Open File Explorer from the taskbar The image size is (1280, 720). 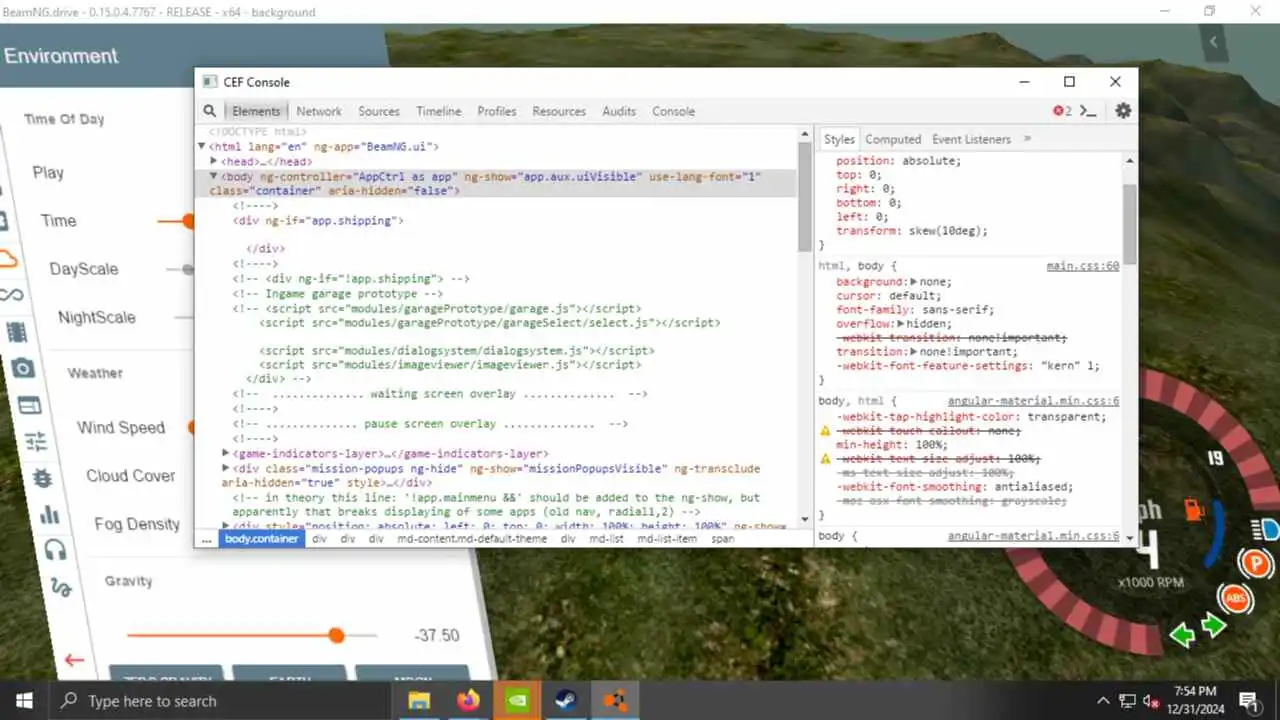point(418,700)
